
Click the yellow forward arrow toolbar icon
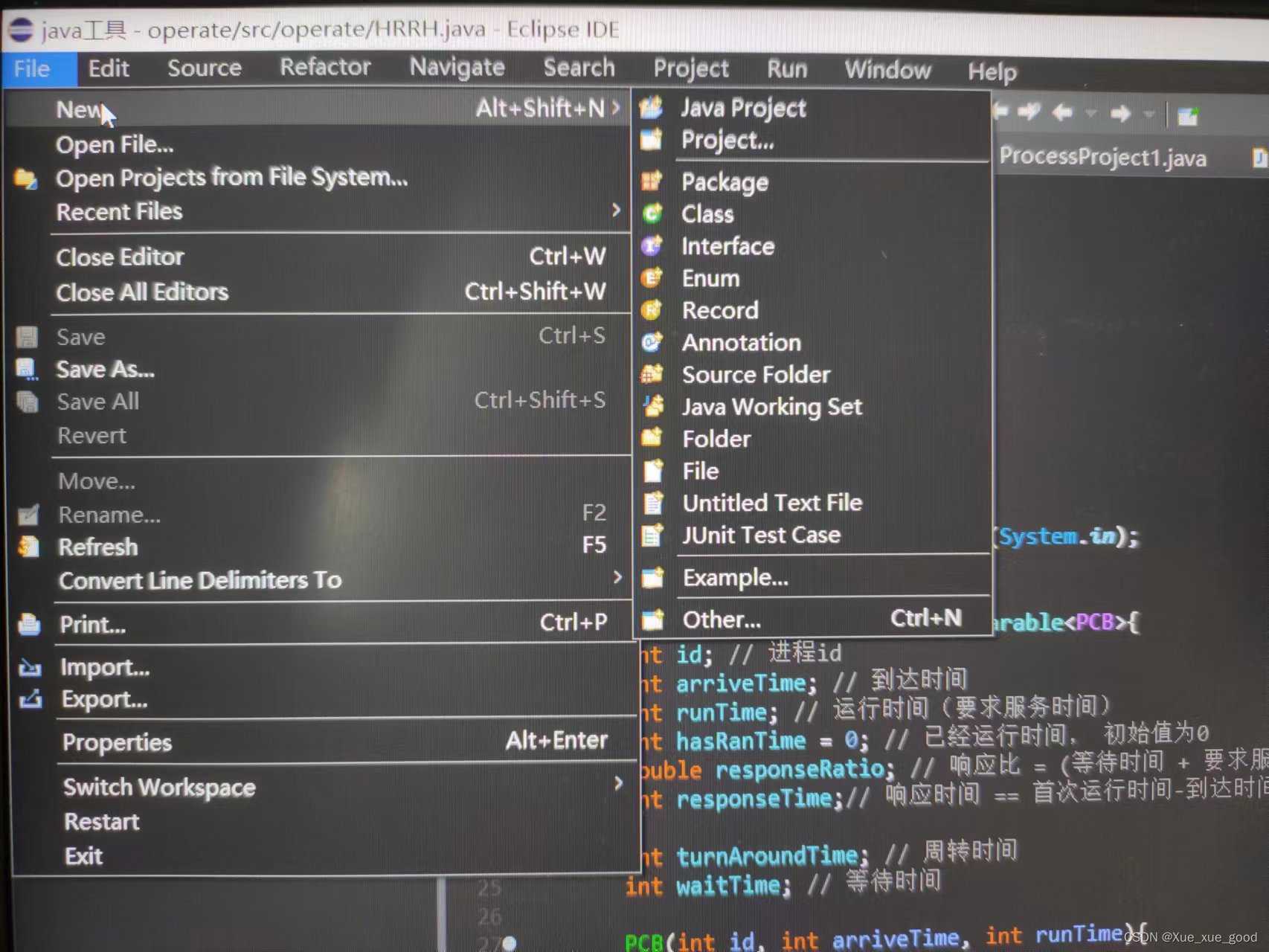1120,113
